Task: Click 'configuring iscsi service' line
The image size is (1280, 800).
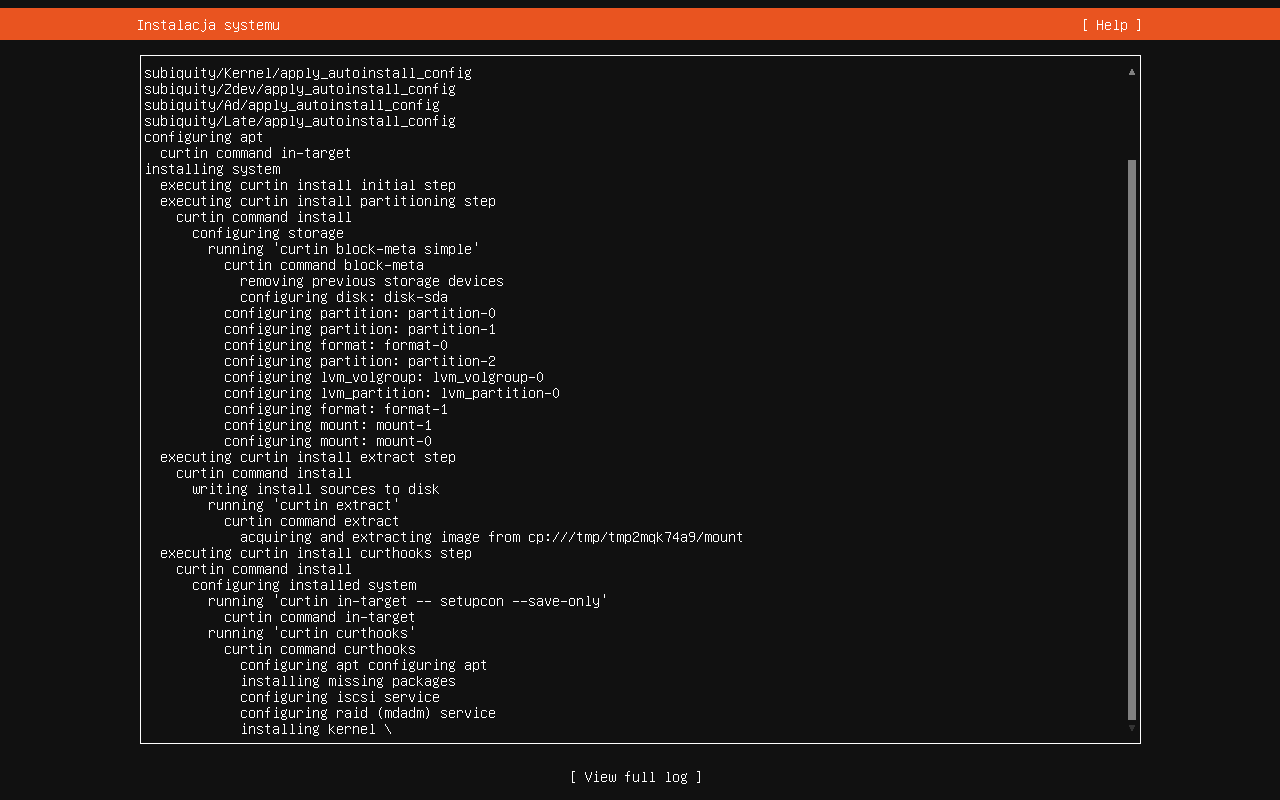Action: pyautogui.click(x=340, y=697)
